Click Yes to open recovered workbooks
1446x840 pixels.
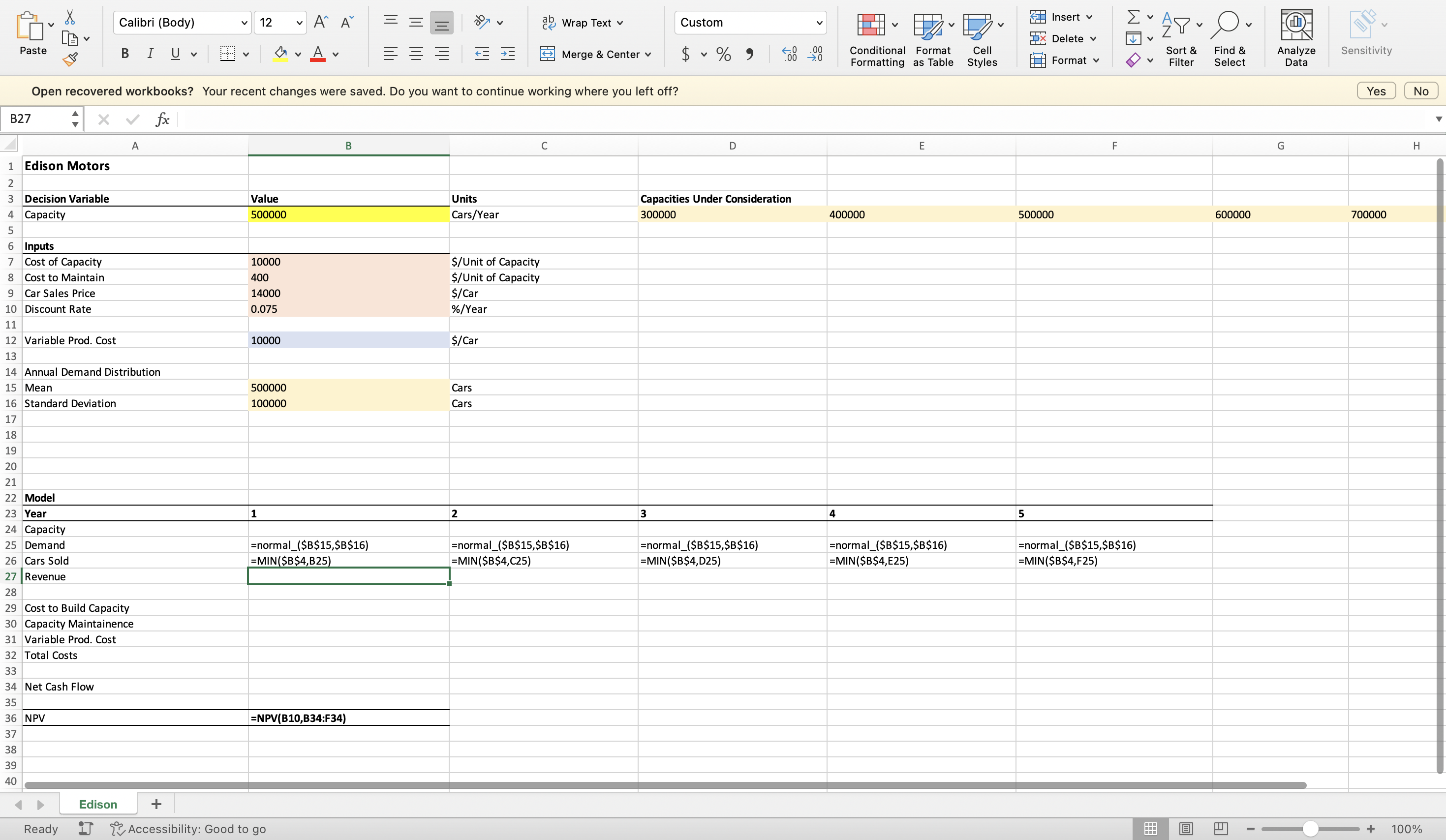pos(1376,91)
